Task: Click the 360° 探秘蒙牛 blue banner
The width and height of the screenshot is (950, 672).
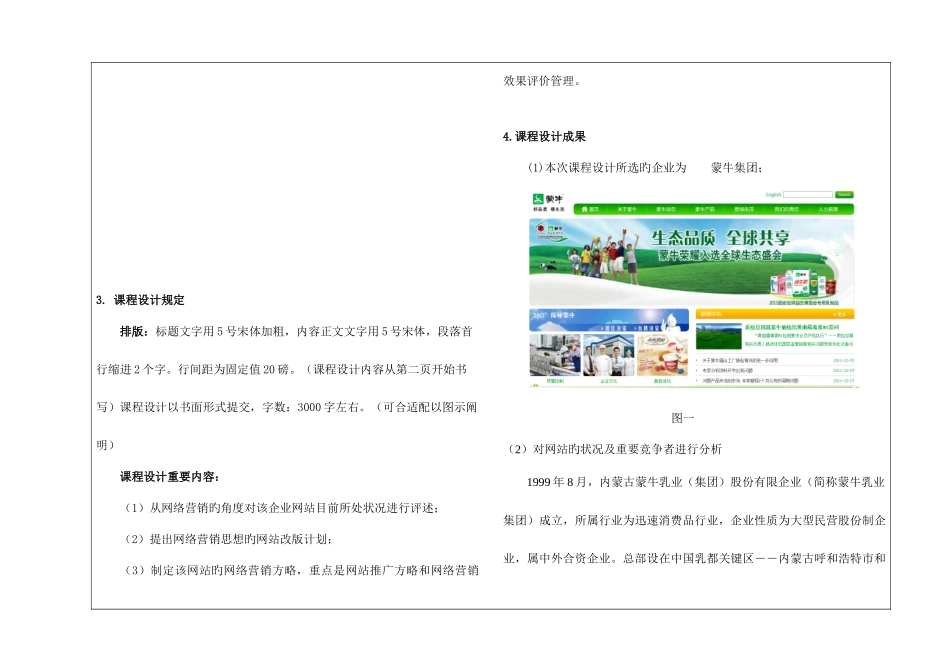Action: 609,319
